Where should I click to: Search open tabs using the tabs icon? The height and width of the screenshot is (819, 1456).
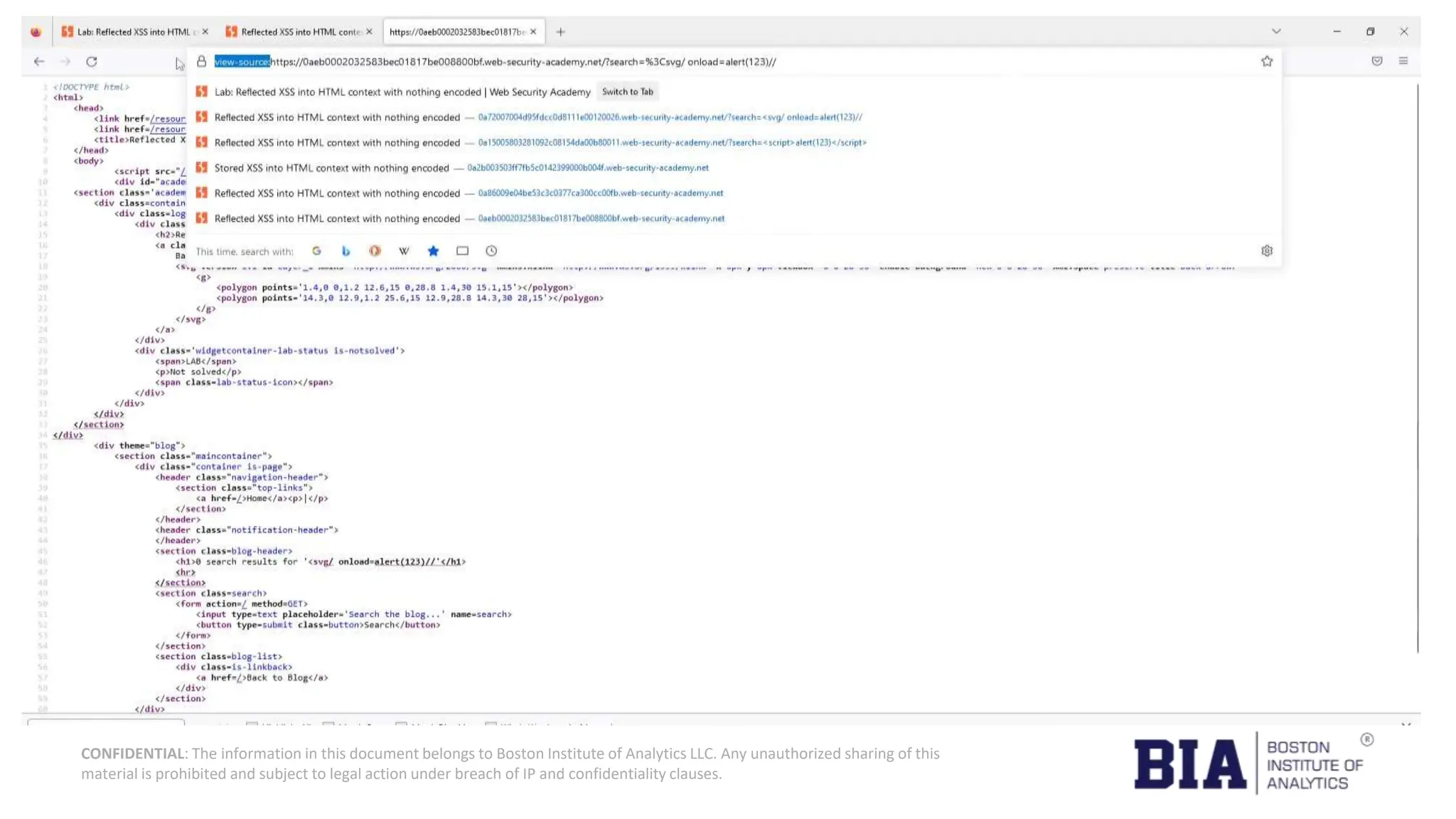(462, 251)
